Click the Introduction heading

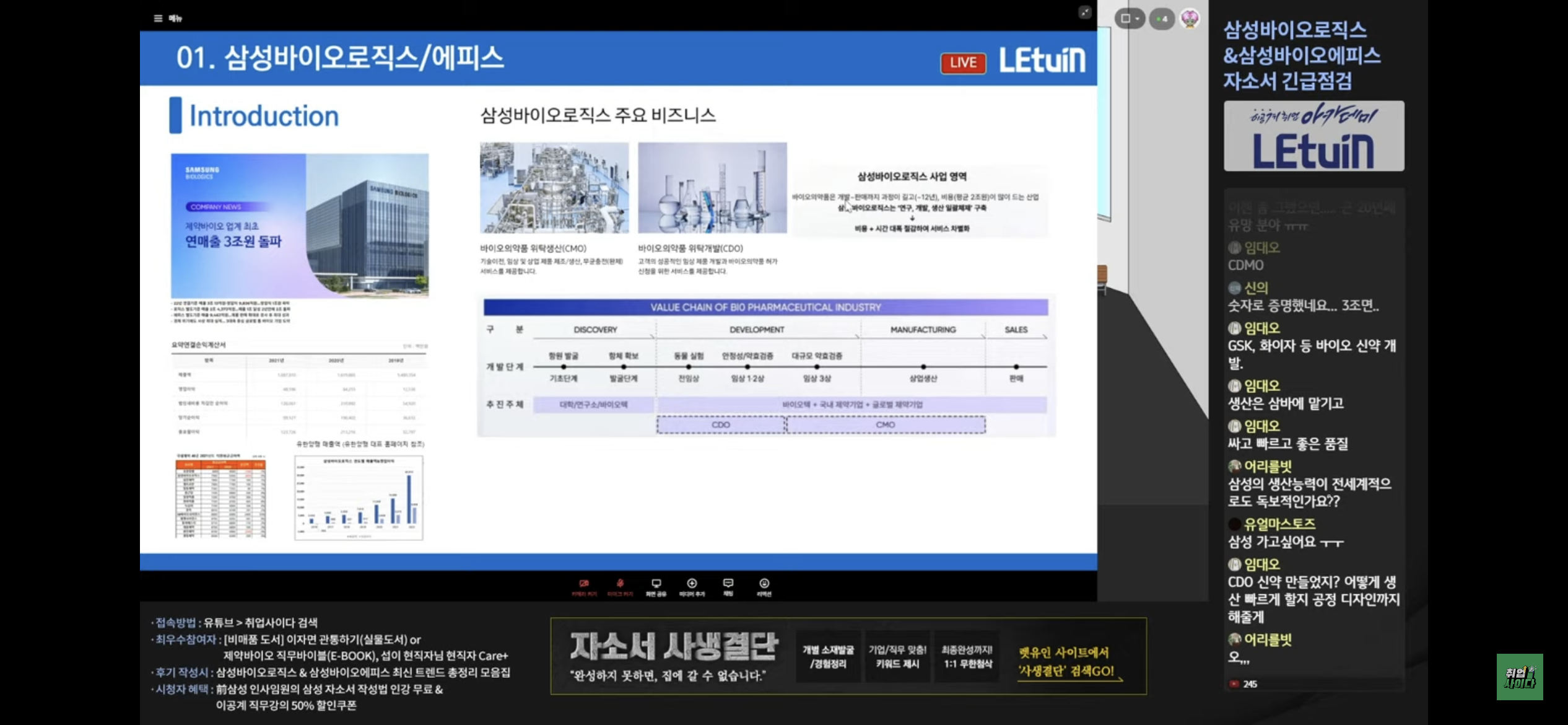coord(264,116)
